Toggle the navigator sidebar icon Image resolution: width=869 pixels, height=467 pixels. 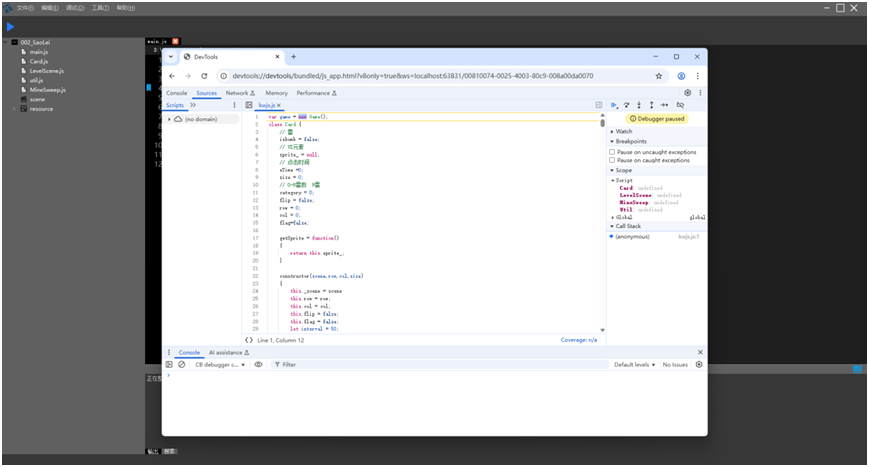click(249, 105)
